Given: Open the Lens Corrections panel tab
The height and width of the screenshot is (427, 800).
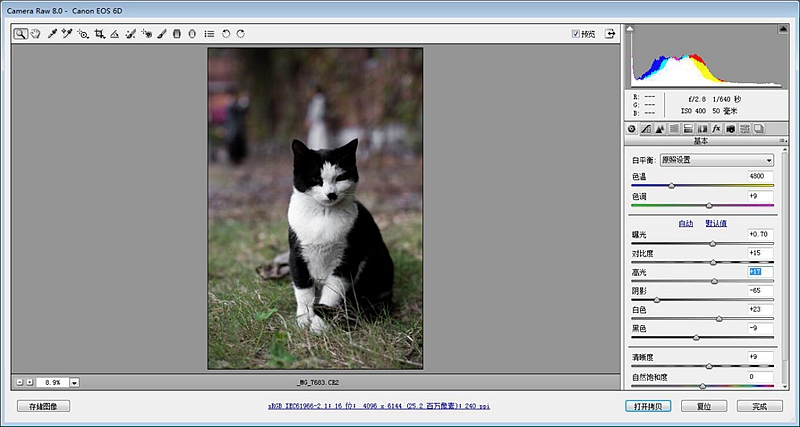Looking at the screenshot, I should (703, 129).
